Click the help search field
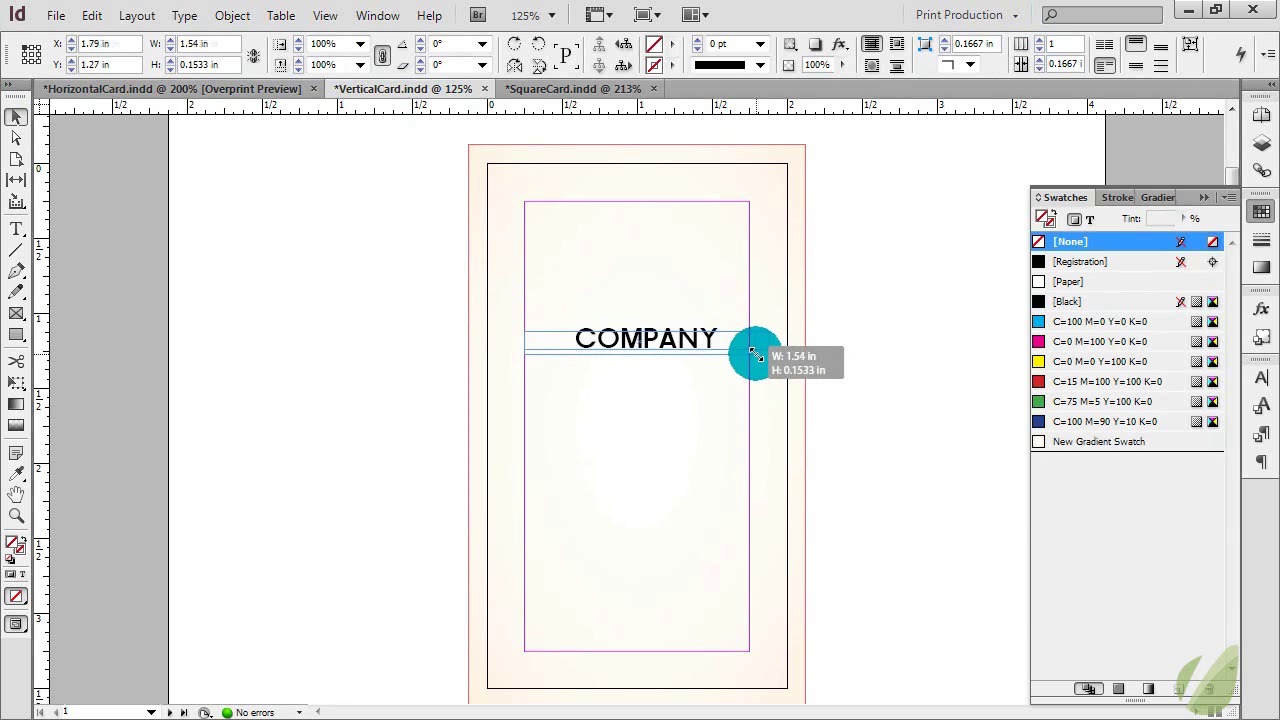The image size is (1280, 720). (1102, 15)
